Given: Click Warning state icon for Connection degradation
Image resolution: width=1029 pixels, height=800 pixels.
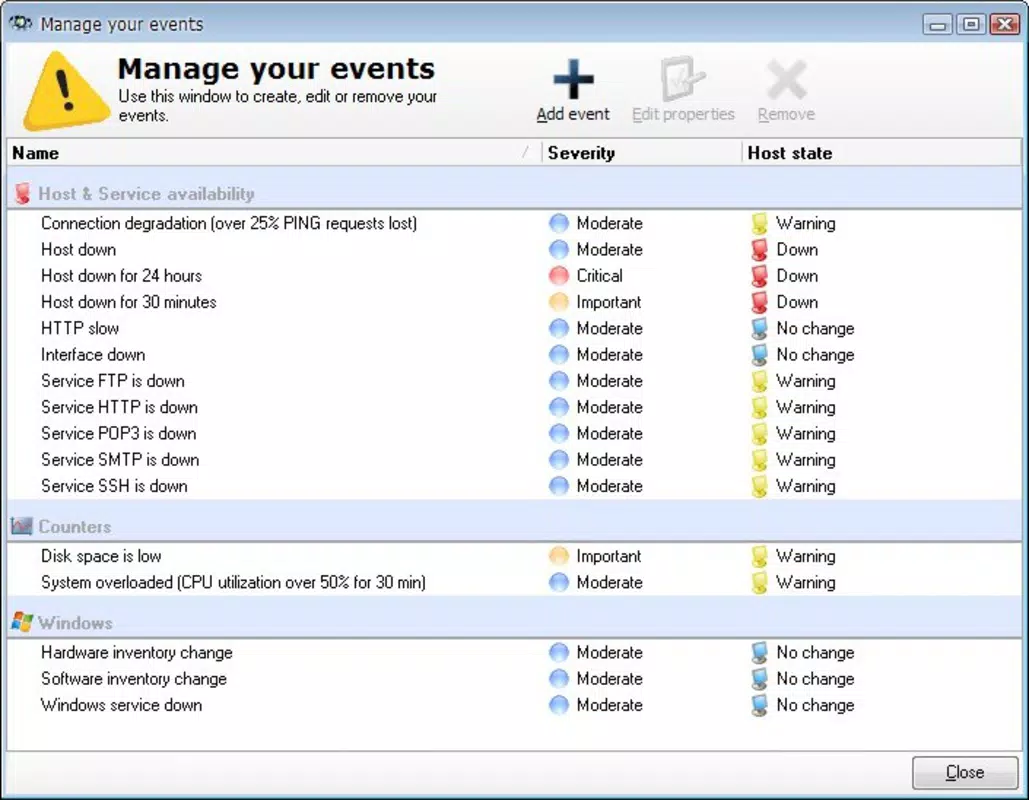Looking at the screenshot, I should point(759,223).
